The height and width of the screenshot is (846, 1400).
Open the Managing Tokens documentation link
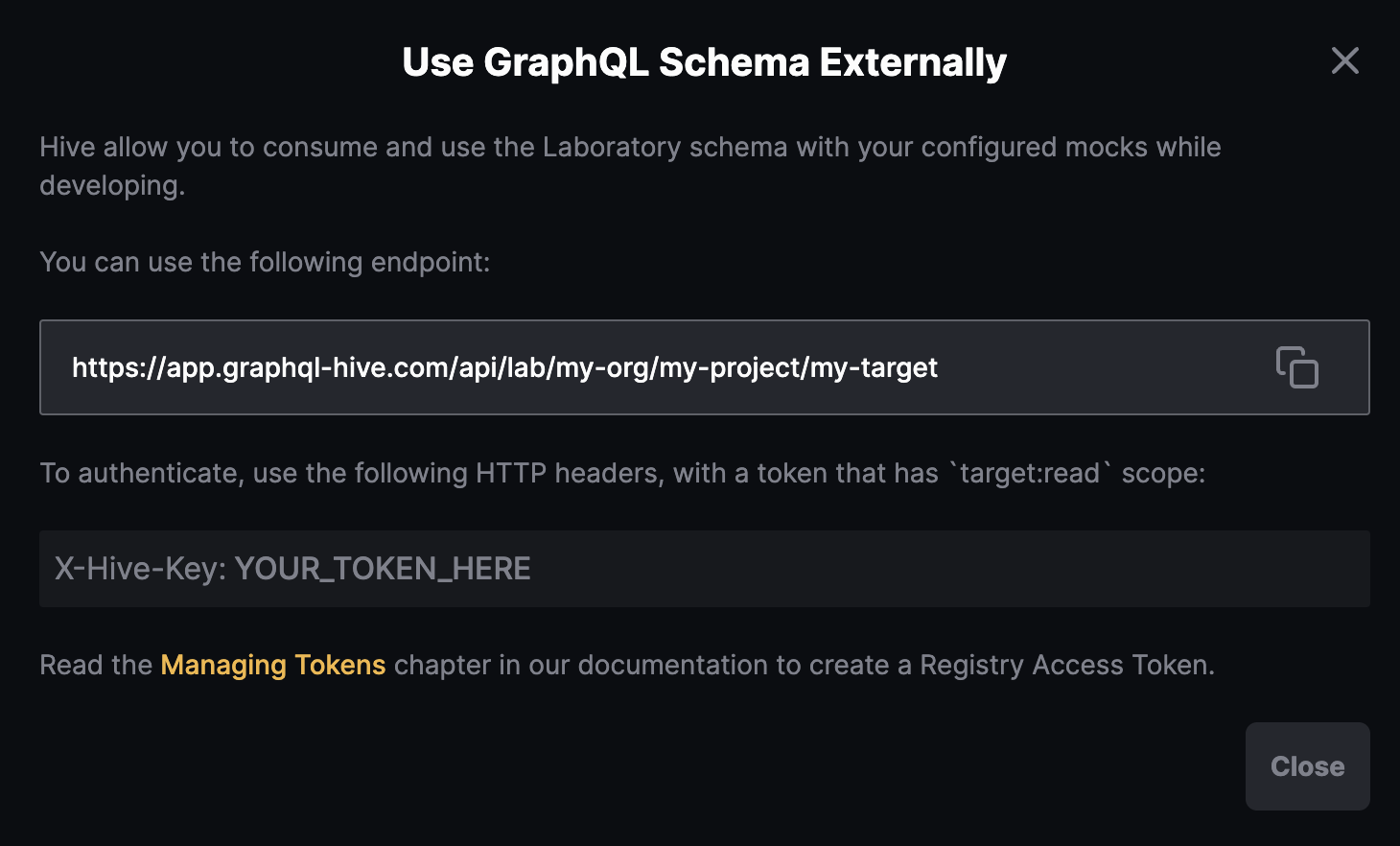[273, 665]
